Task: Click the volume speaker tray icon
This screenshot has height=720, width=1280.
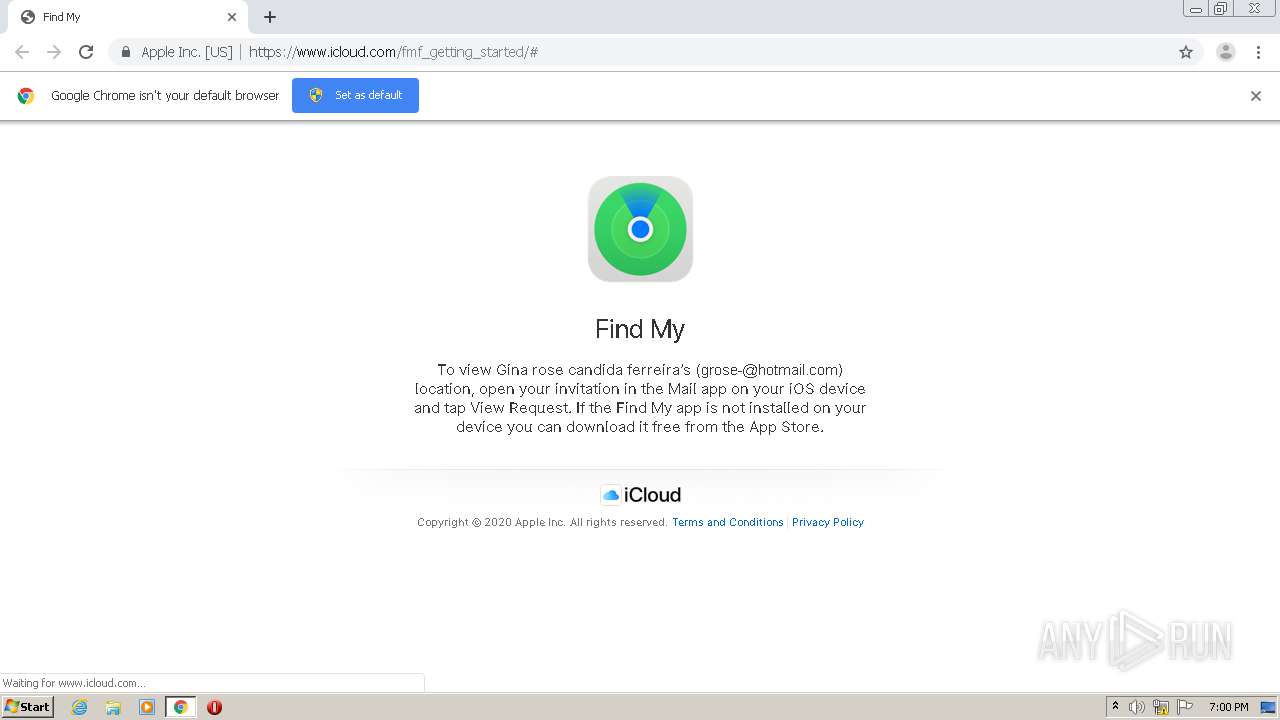Action: point(1137,707)
